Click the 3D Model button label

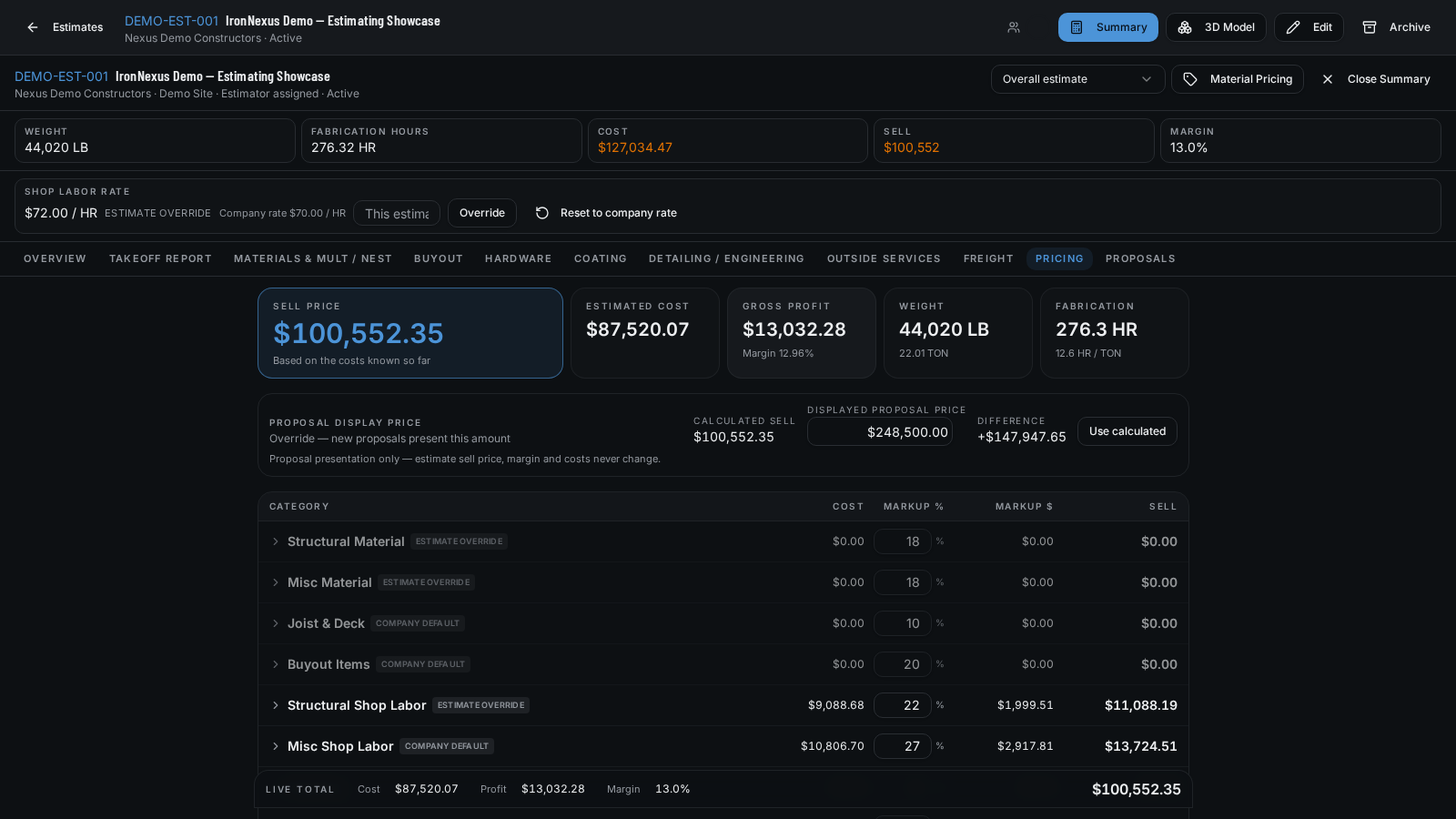(x=1229, y=27)
